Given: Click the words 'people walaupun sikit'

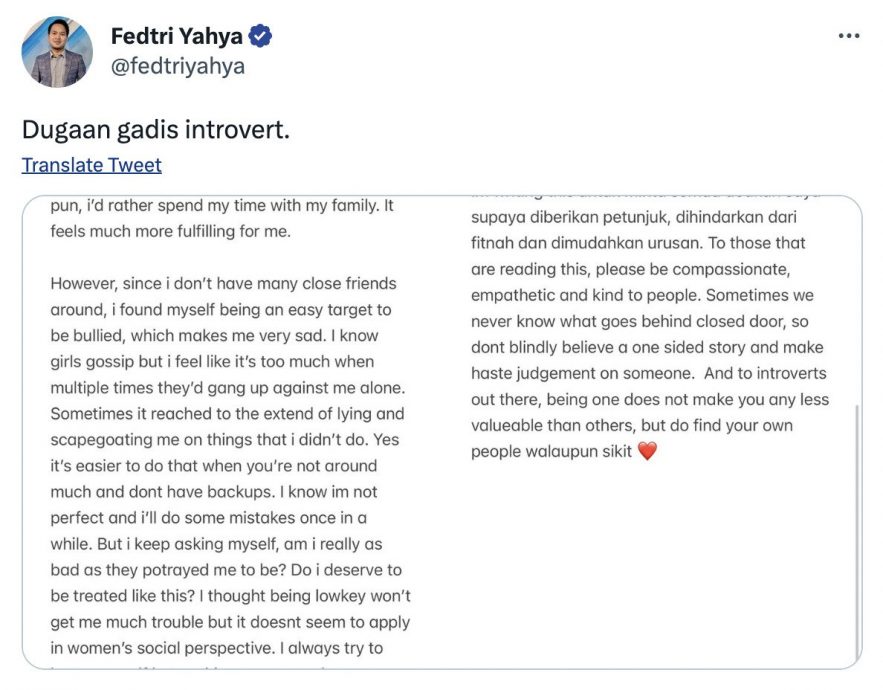Looking at the screenshot, I should coord(551,451).
